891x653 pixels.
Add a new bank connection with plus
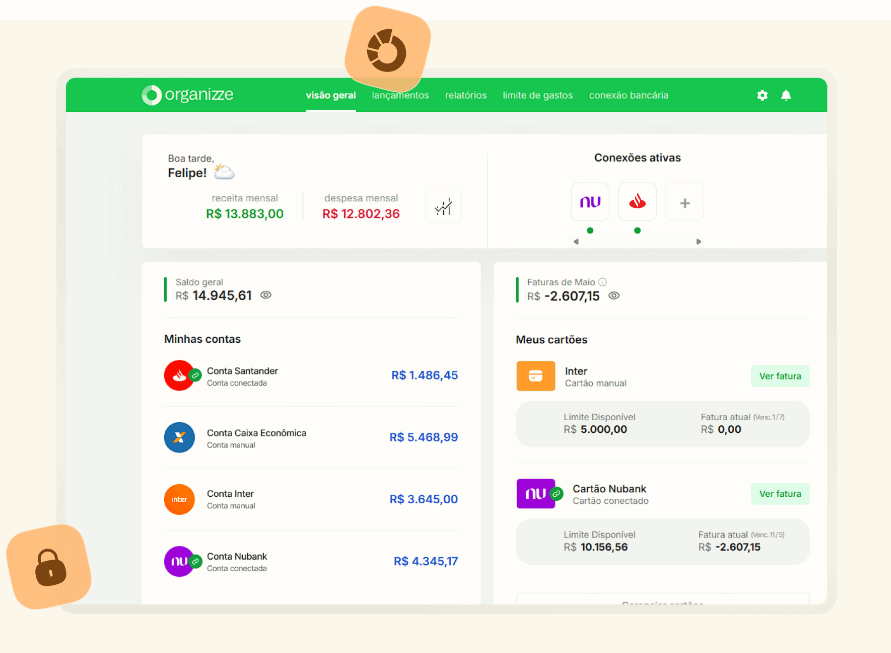[x=685, y=202]
